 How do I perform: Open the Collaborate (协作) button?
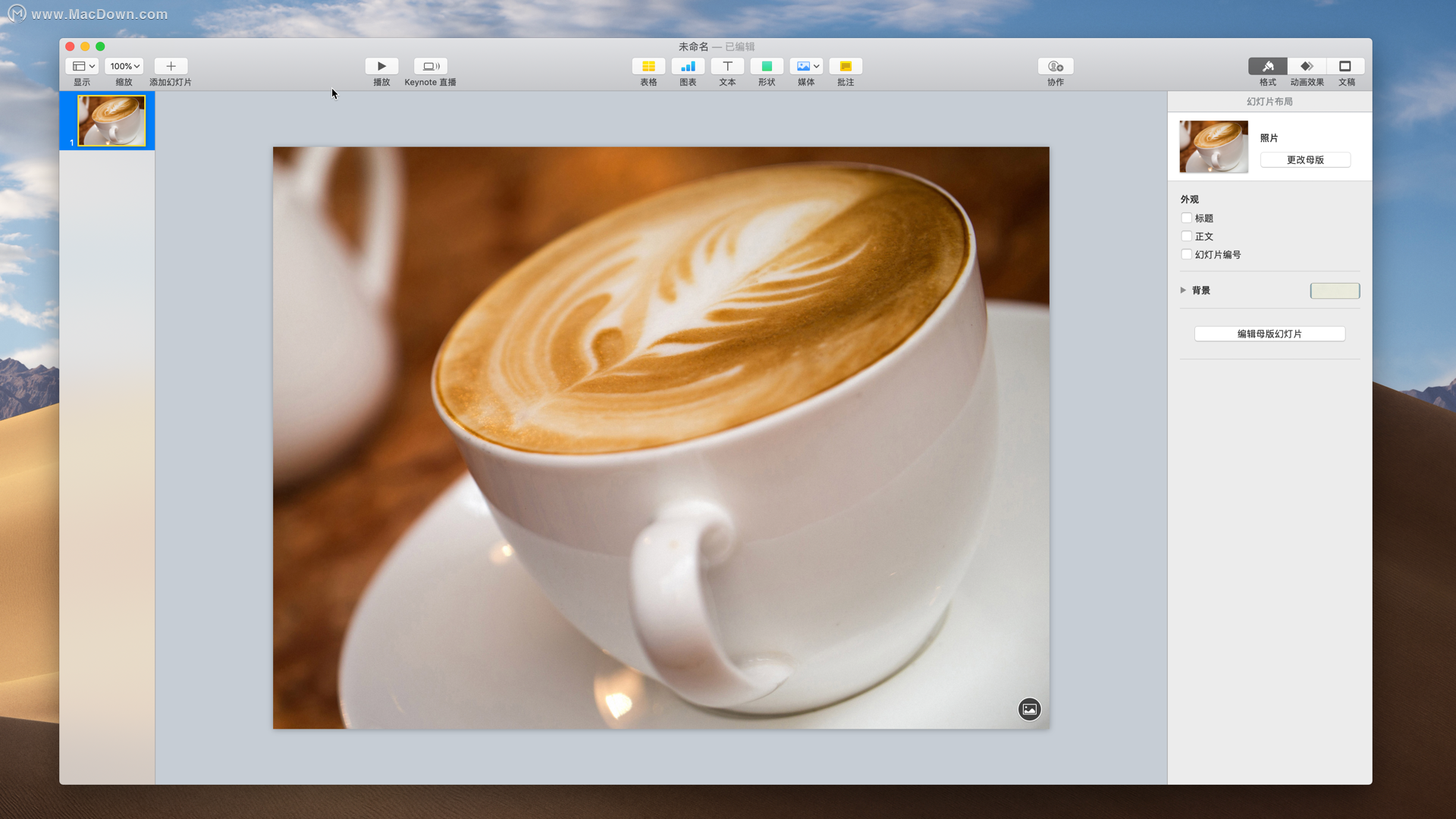pos(1056,66)
